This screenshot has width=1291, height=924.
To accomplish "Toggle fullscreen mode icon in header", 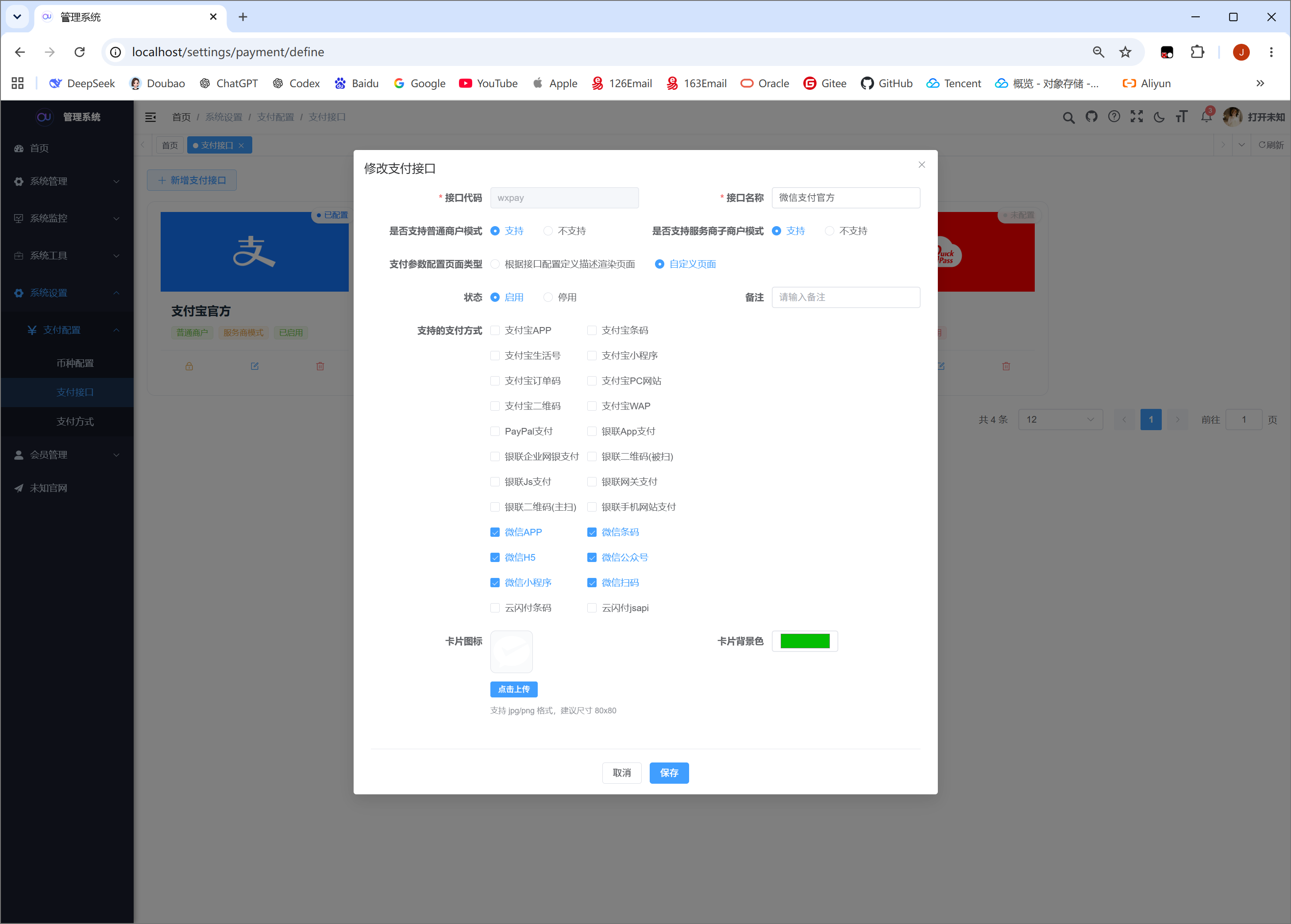I will (x=1136, y=117).
